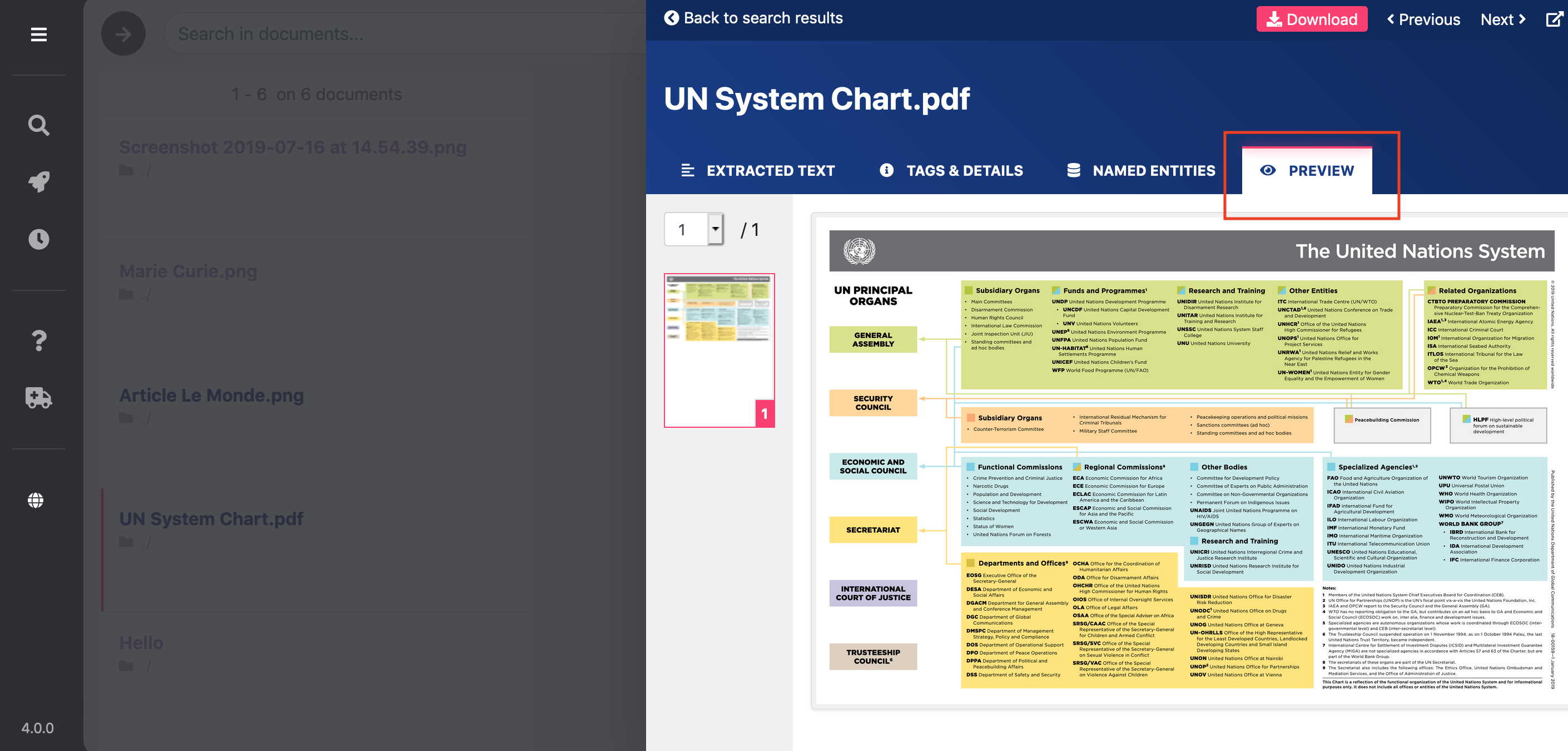Click the Download button
1568x751 pixels.
tap(1312, 19)
